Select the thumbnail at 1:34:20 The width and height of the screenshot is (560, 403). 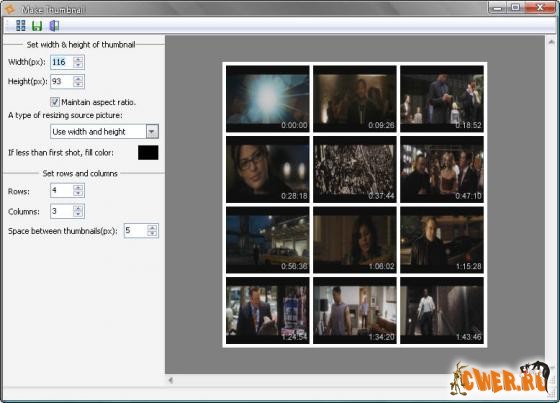(x=355, y=310)
